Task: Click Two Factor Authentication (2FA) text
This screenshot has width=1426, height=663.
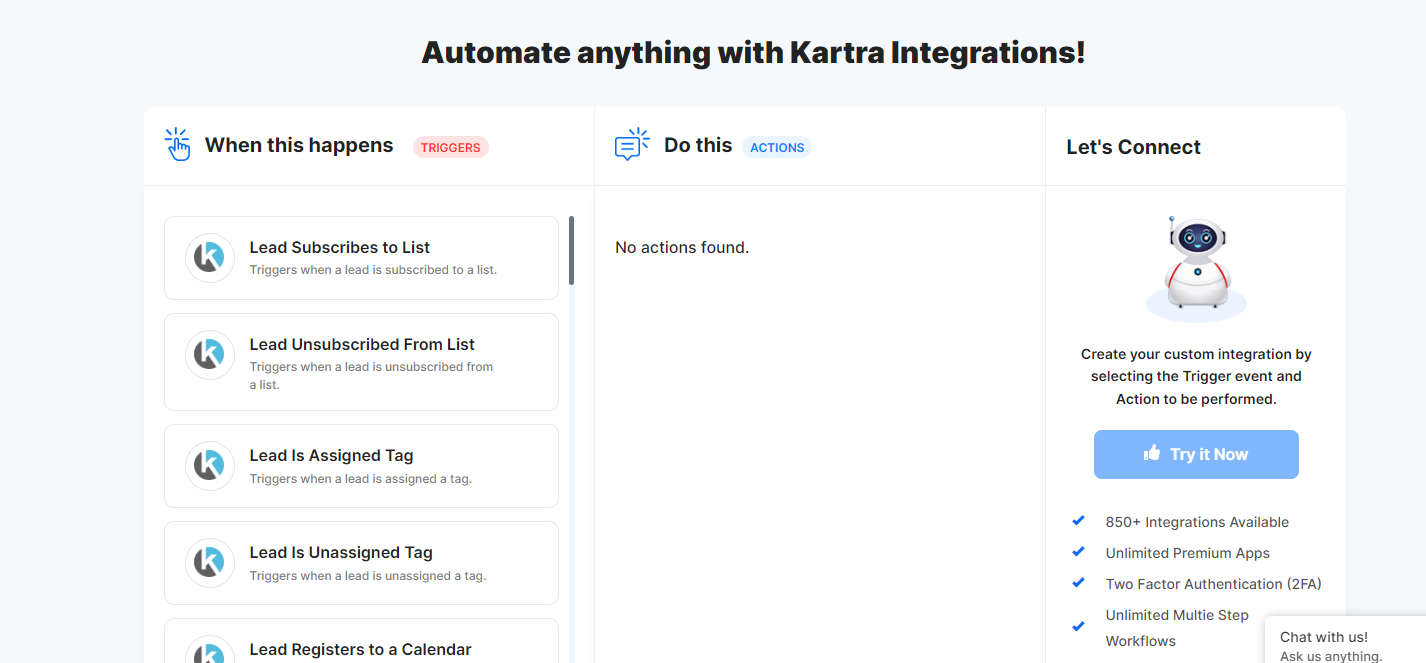Action: coord(1213,584)
